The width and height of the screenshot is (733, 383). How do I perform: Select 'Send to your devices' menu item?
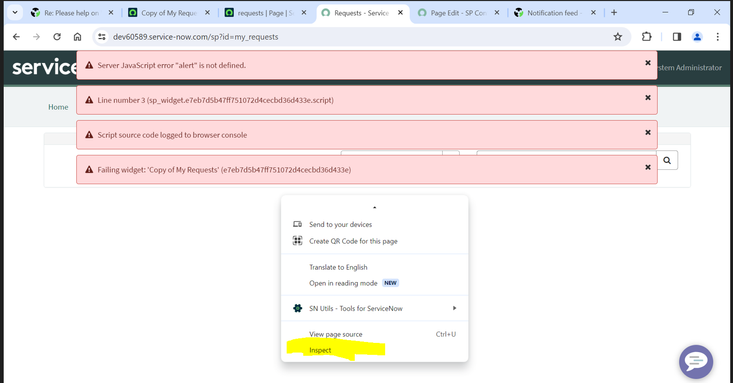[374, 224]
